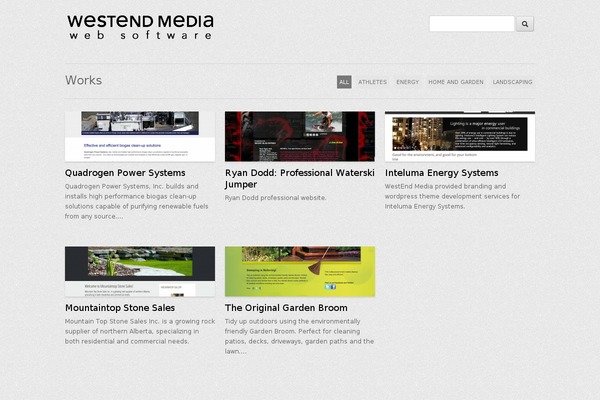Screen dimensions: 600x400
Task: Focus the search text field
Action: click(471, 24)
